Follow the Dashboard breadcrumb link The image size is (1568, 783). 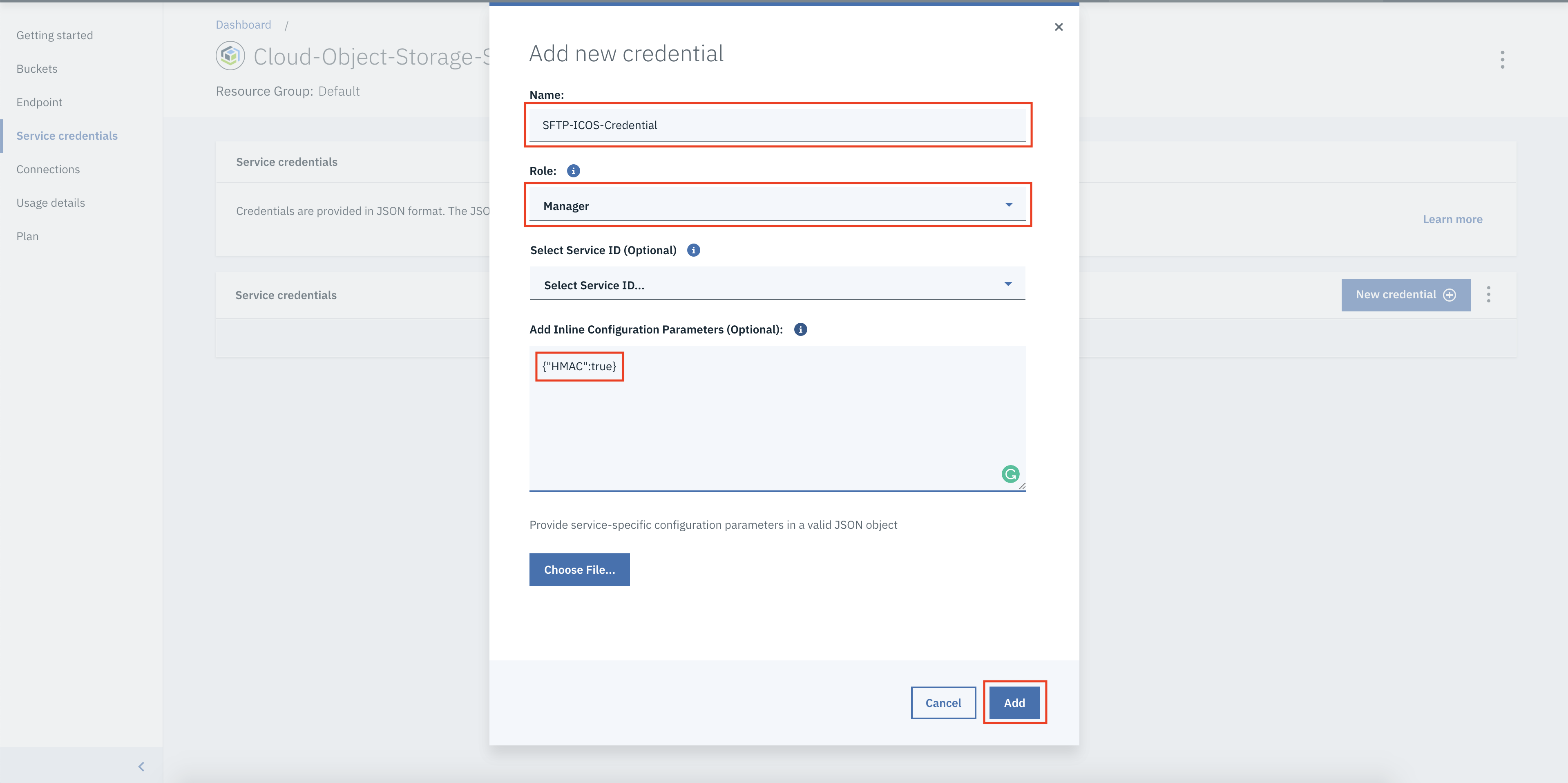tap(243, 25)
